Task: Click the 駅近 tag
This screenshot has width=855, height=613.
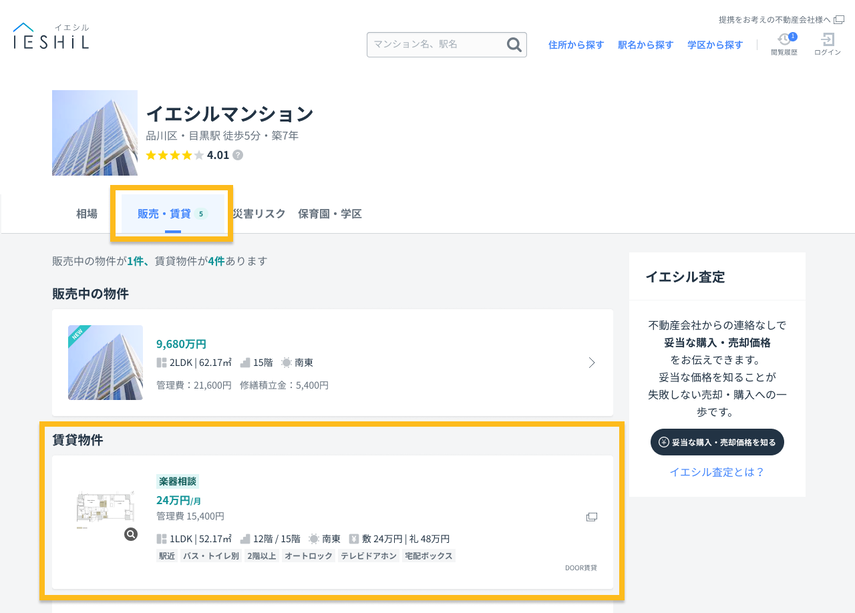Action: coord(167,556)
